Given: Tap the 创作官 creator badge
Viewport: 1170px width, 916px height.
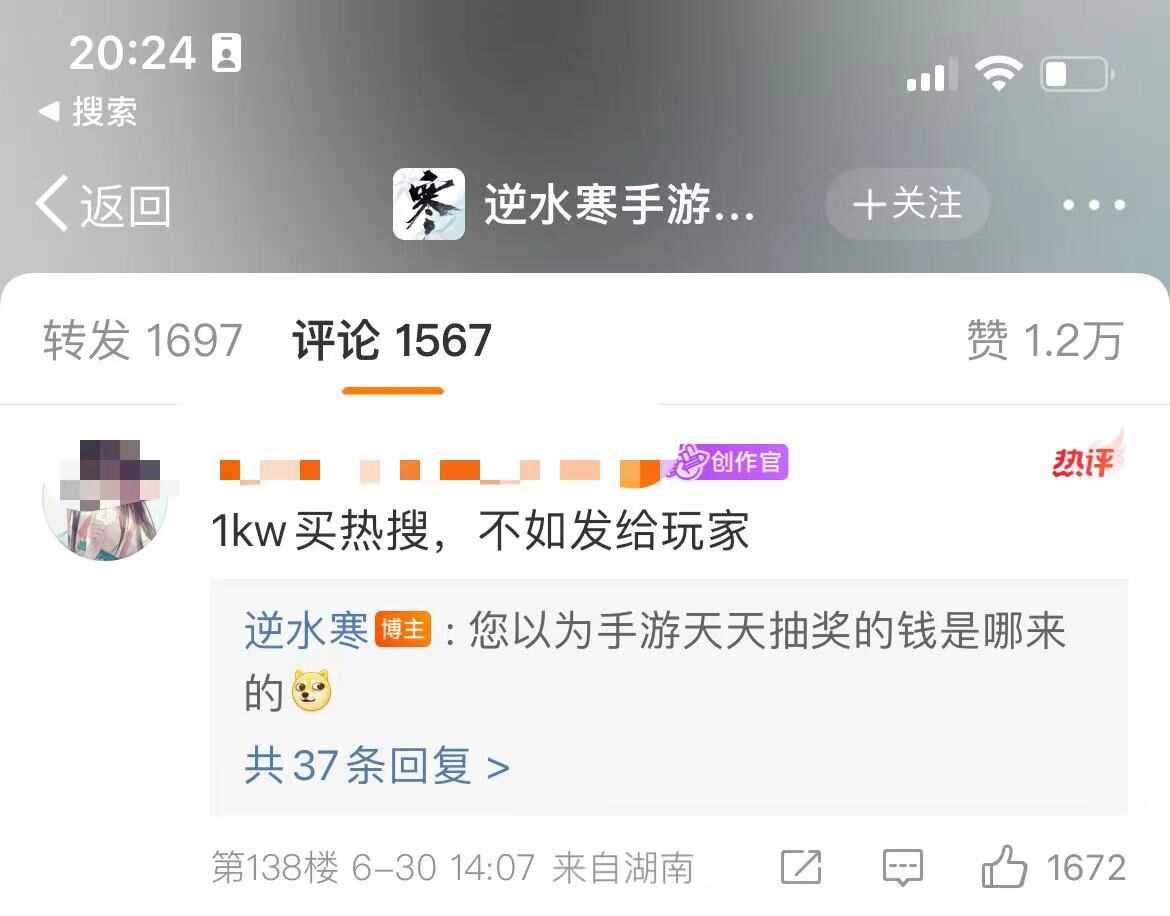Looking at the screenshot, I should pyautogui.click(x=730, y=462).
